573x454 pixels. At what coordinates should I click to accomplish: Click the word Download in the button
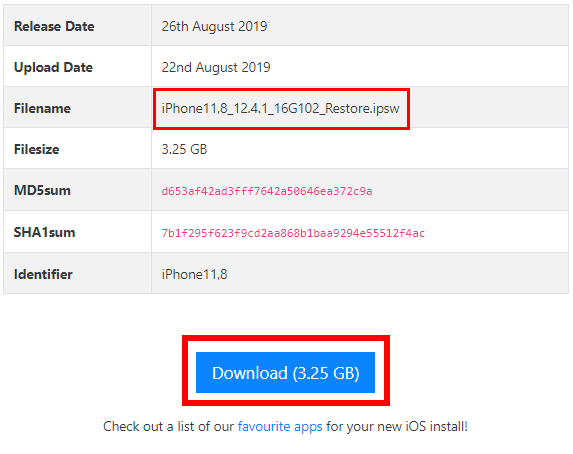(x=250, y=373)
